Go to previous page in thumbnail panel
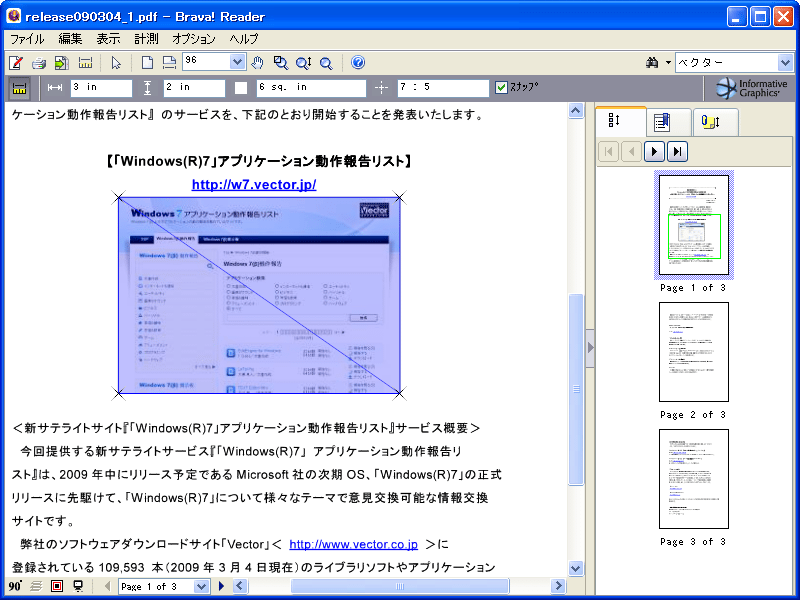800x600 pixels. pyautogui.click(x=632, y=152)
